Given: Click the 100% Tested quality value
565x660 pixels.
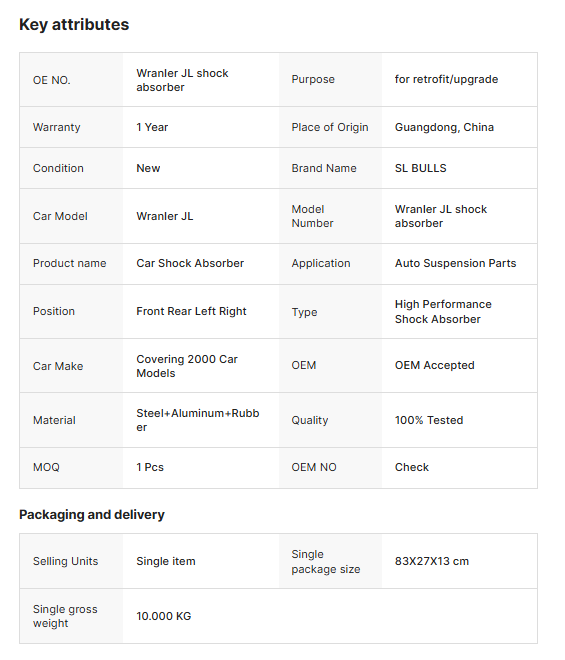Looking at the screenshot, I should (429, 420).
